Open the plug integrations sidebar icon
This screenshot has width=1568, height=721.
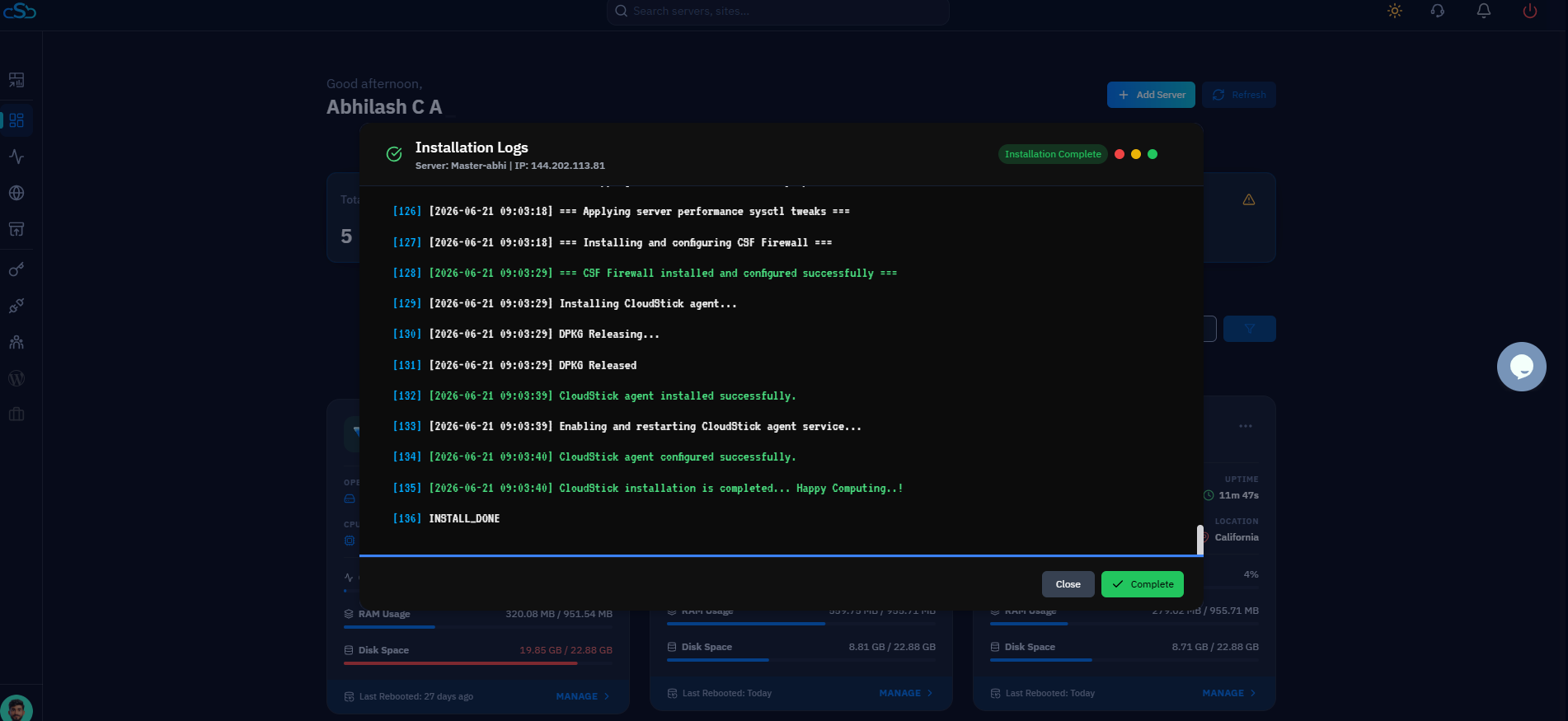pyautogui.click(x=16, y=306)
